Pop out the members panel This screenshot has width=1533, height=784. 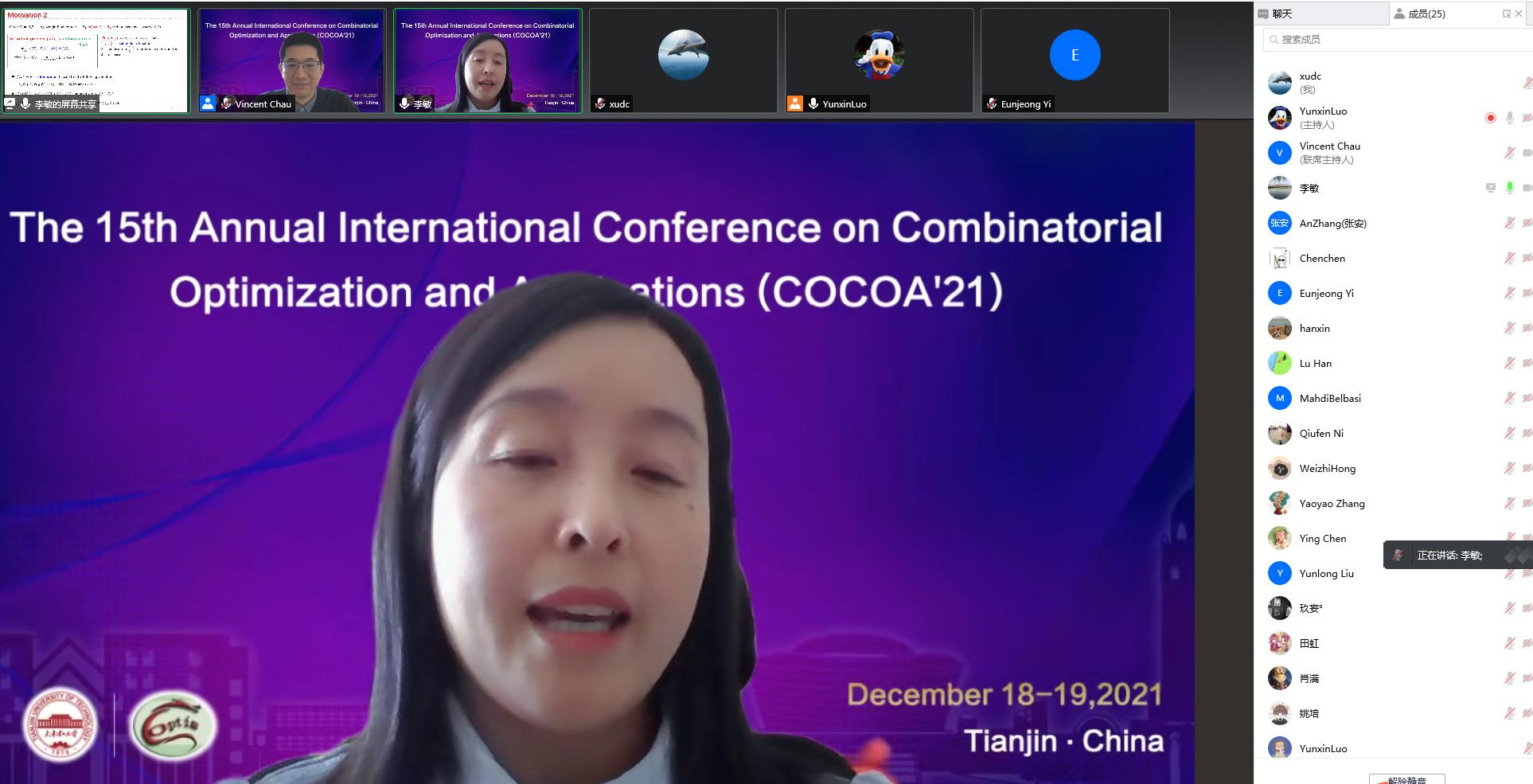coord(1506,14)
